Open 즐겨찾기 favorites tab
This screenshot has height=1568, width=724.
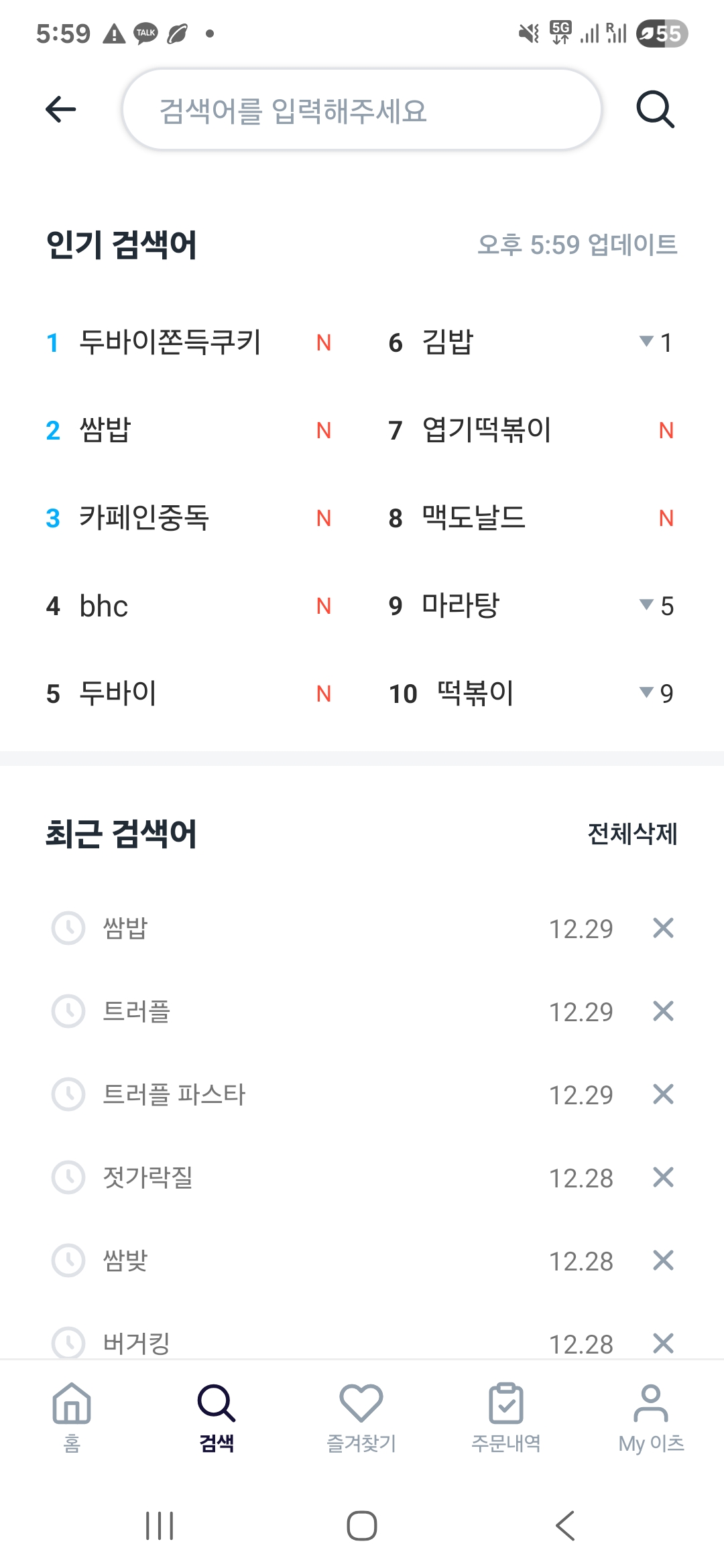(361, 1415)
